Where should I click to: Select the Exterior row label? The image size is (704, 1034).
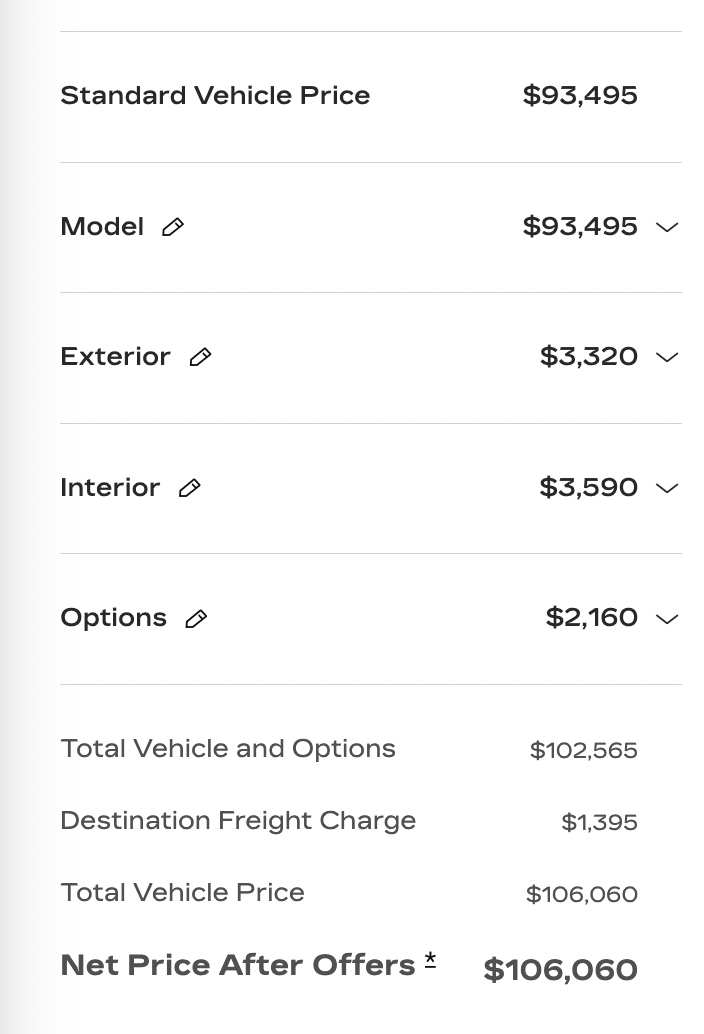click(115, 356)
